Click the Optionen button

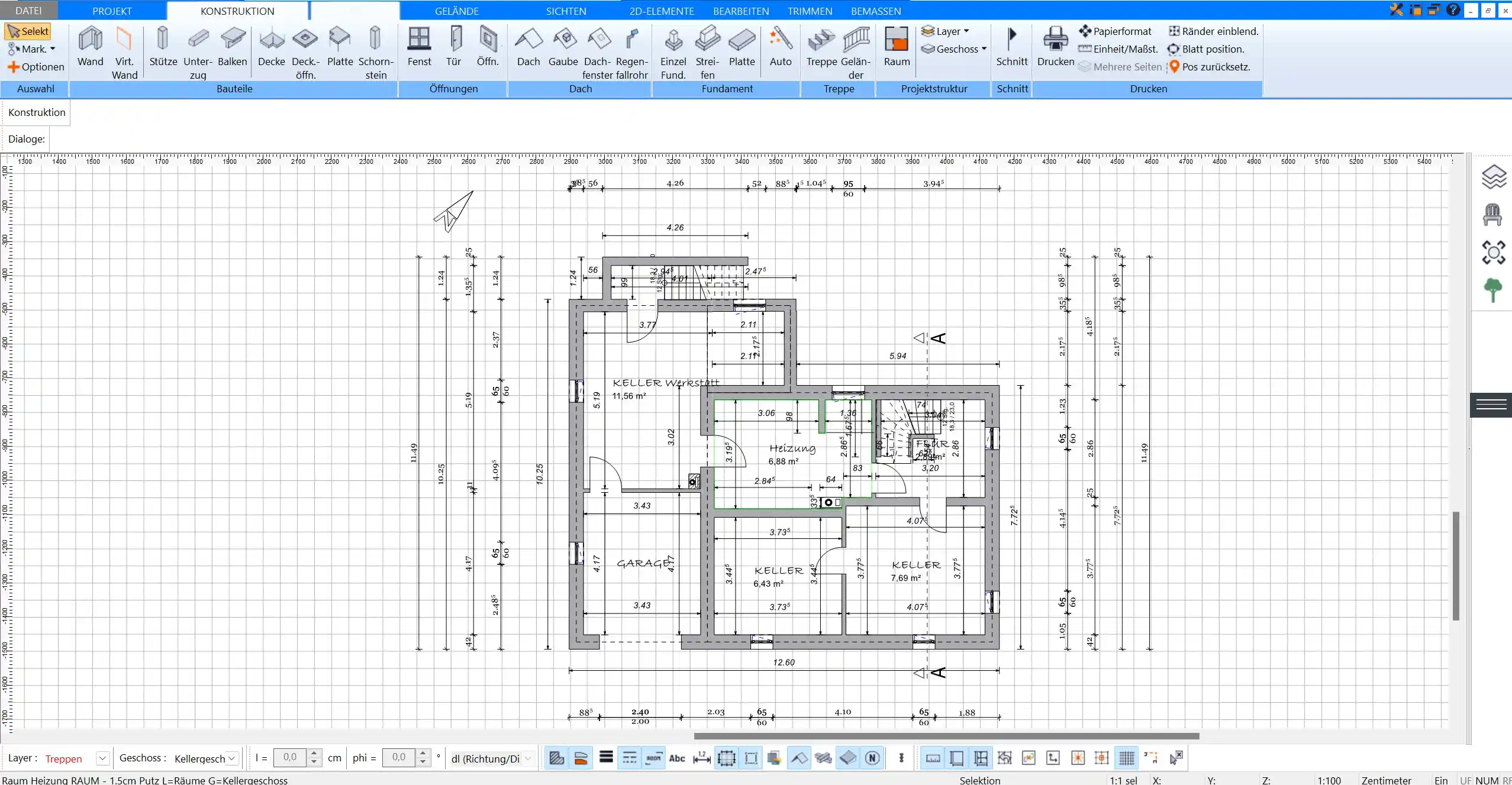point(36,67)
